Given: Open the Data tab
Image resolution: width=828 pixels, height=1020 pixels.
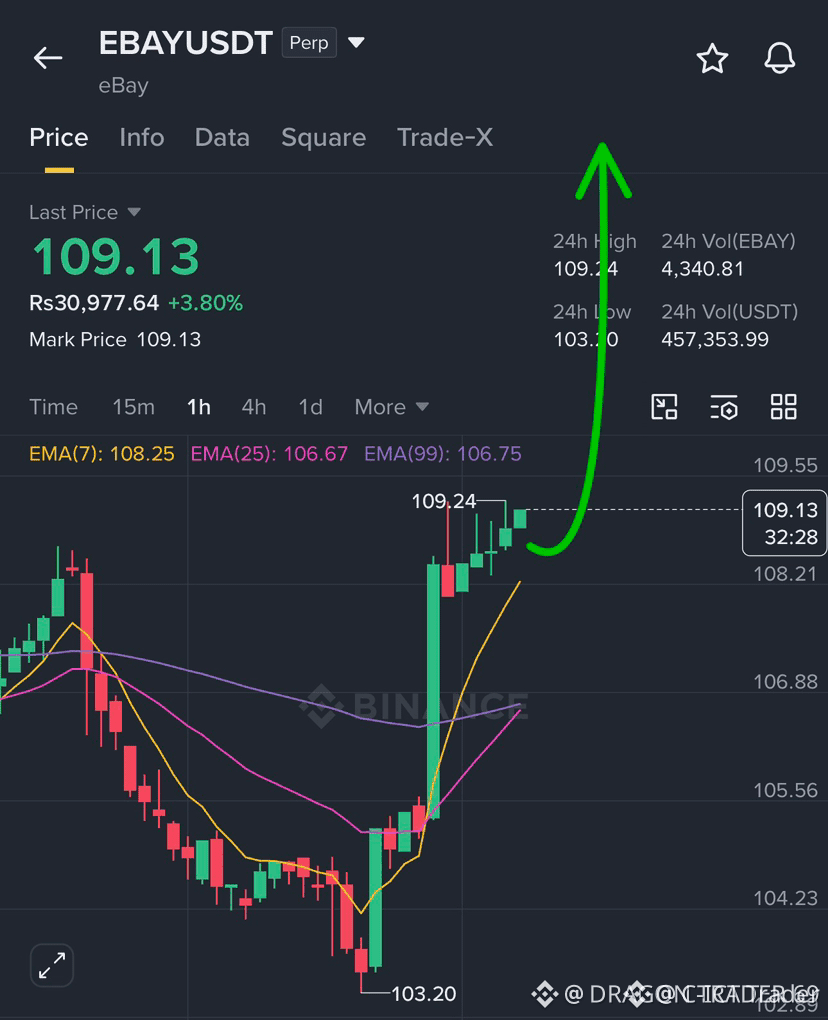Looking at the screenshot, I should click(x=222, y=138).
